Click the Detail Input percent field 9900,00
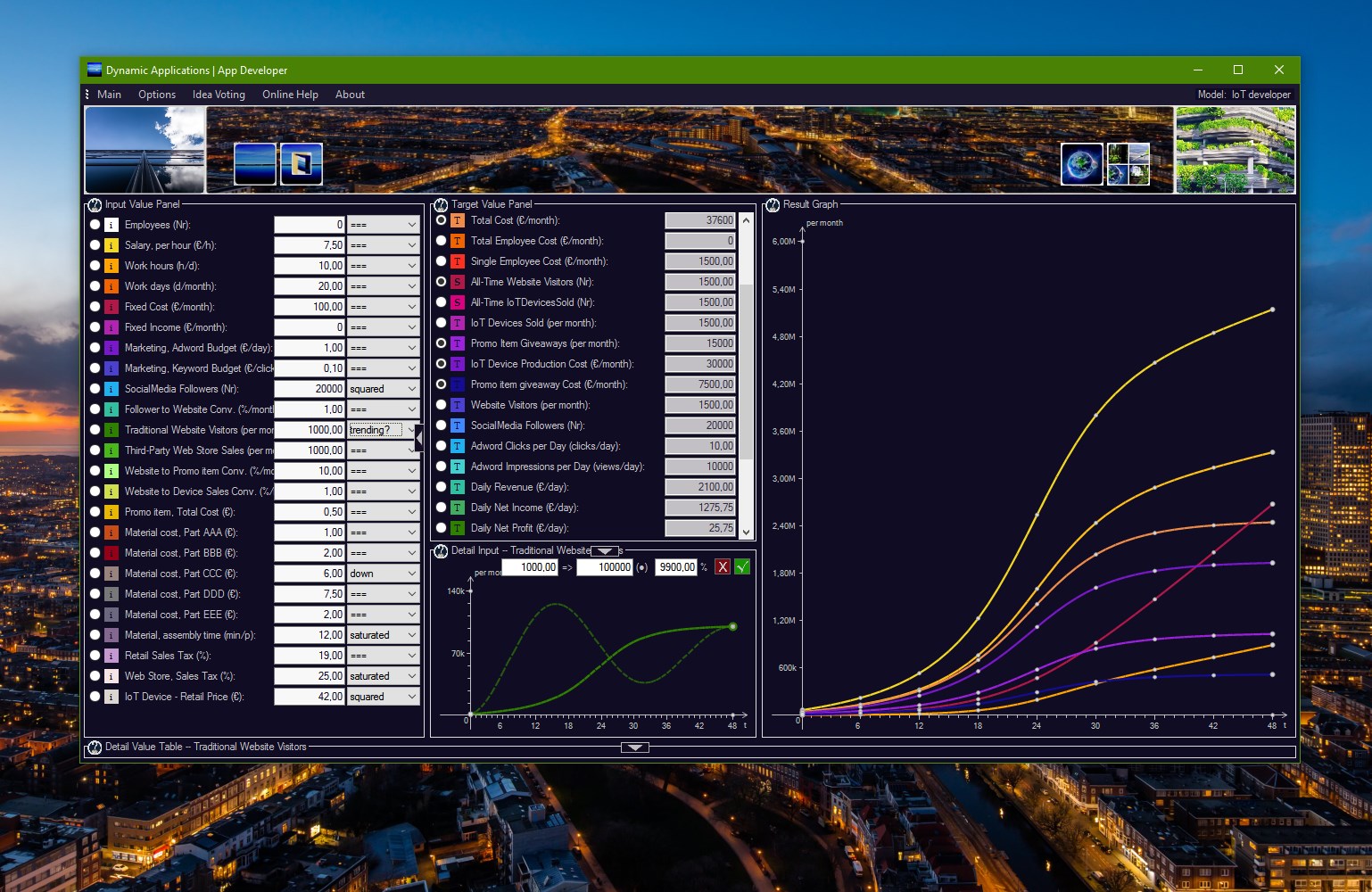Screen dimensions: 1372x892 [676, 567]
